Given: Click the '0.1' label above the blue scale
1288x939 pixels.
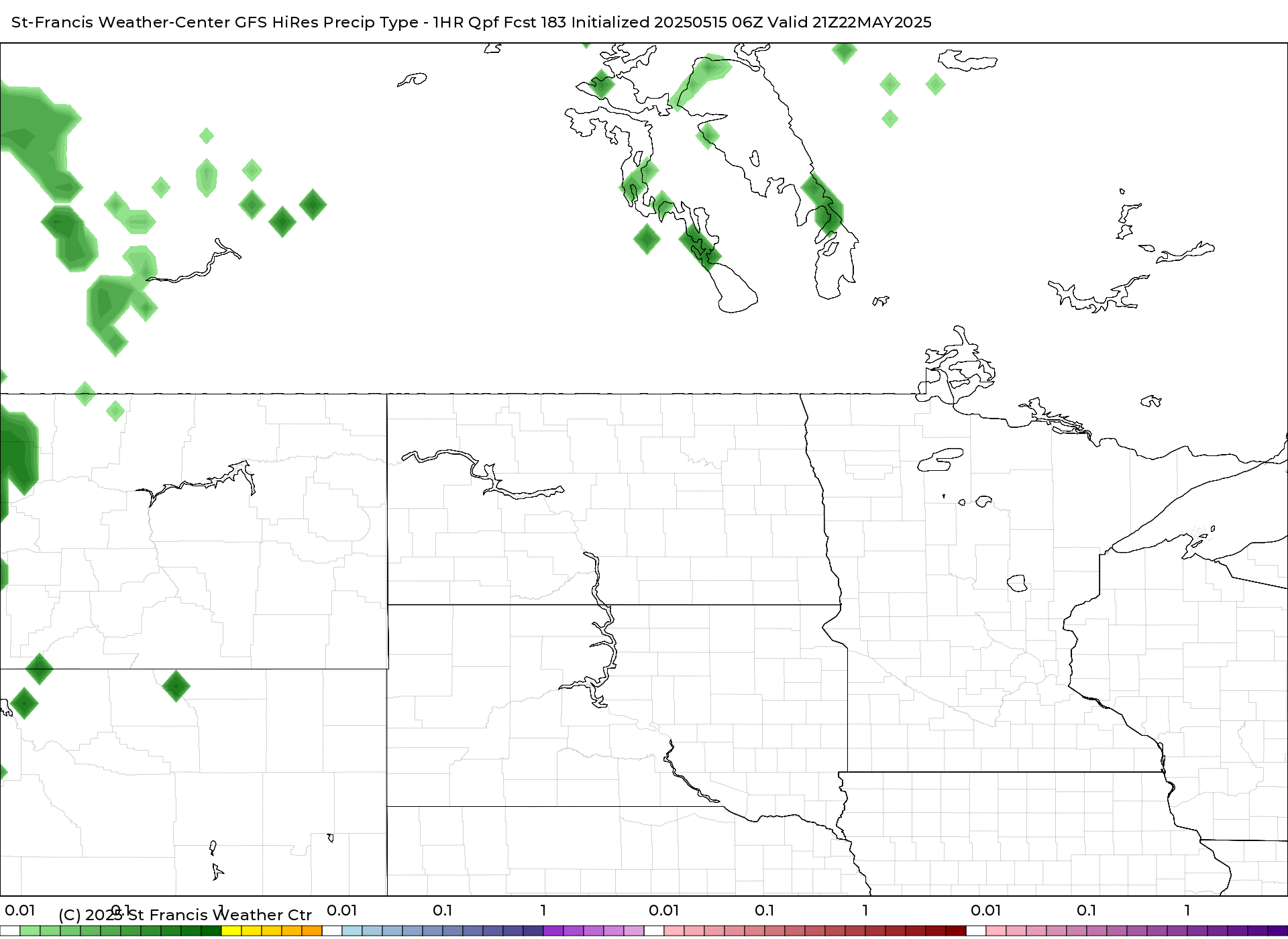Looking at the screenshot, I should [x=443, y=911].
